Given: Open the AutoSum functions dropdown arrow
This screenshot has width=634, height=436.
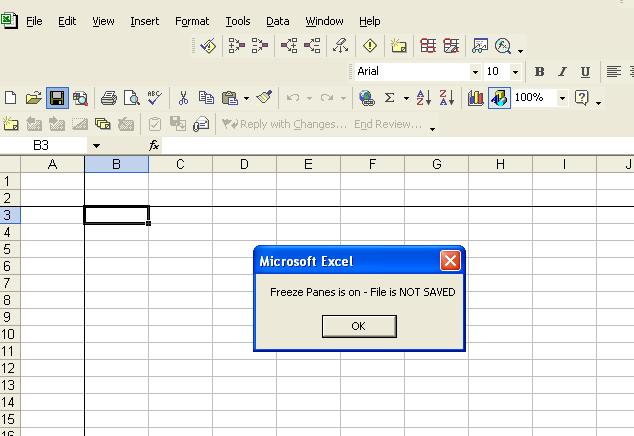Looking at the screenshot, I should (406, 98).
